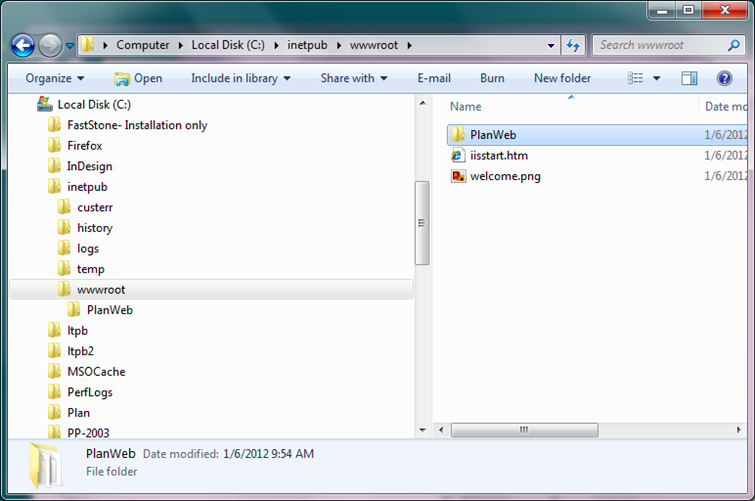The image size is (755, 501).
Task: Click the file list horizontal scrollbar thumb
Action: click(524, 430)
